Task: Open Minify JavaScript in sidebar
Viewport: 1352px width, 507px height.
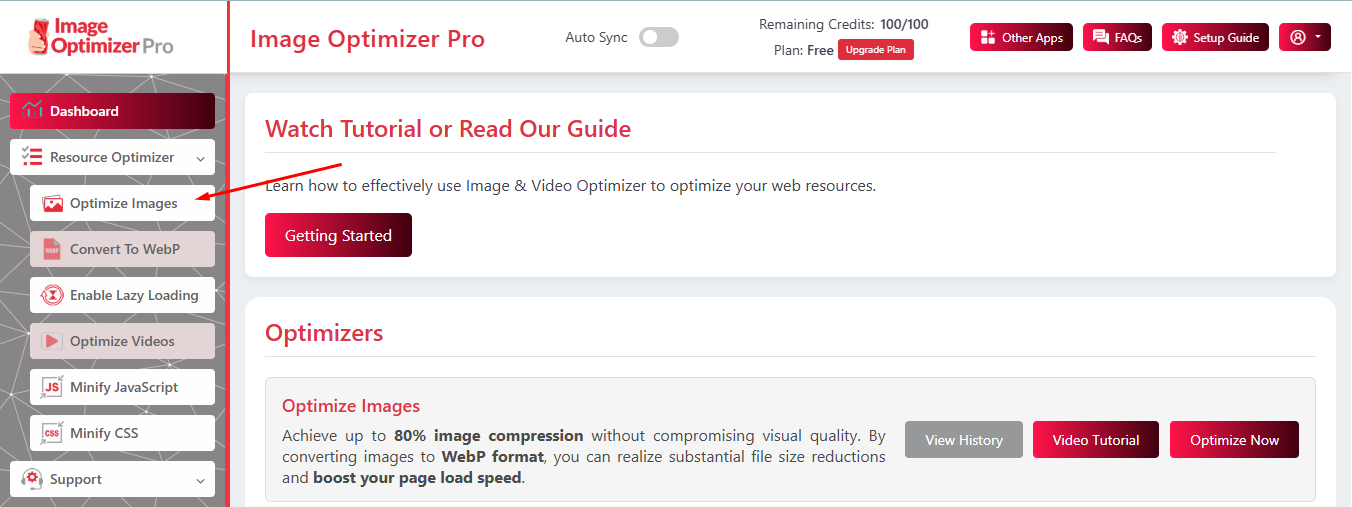Action: tap(122, 387)
